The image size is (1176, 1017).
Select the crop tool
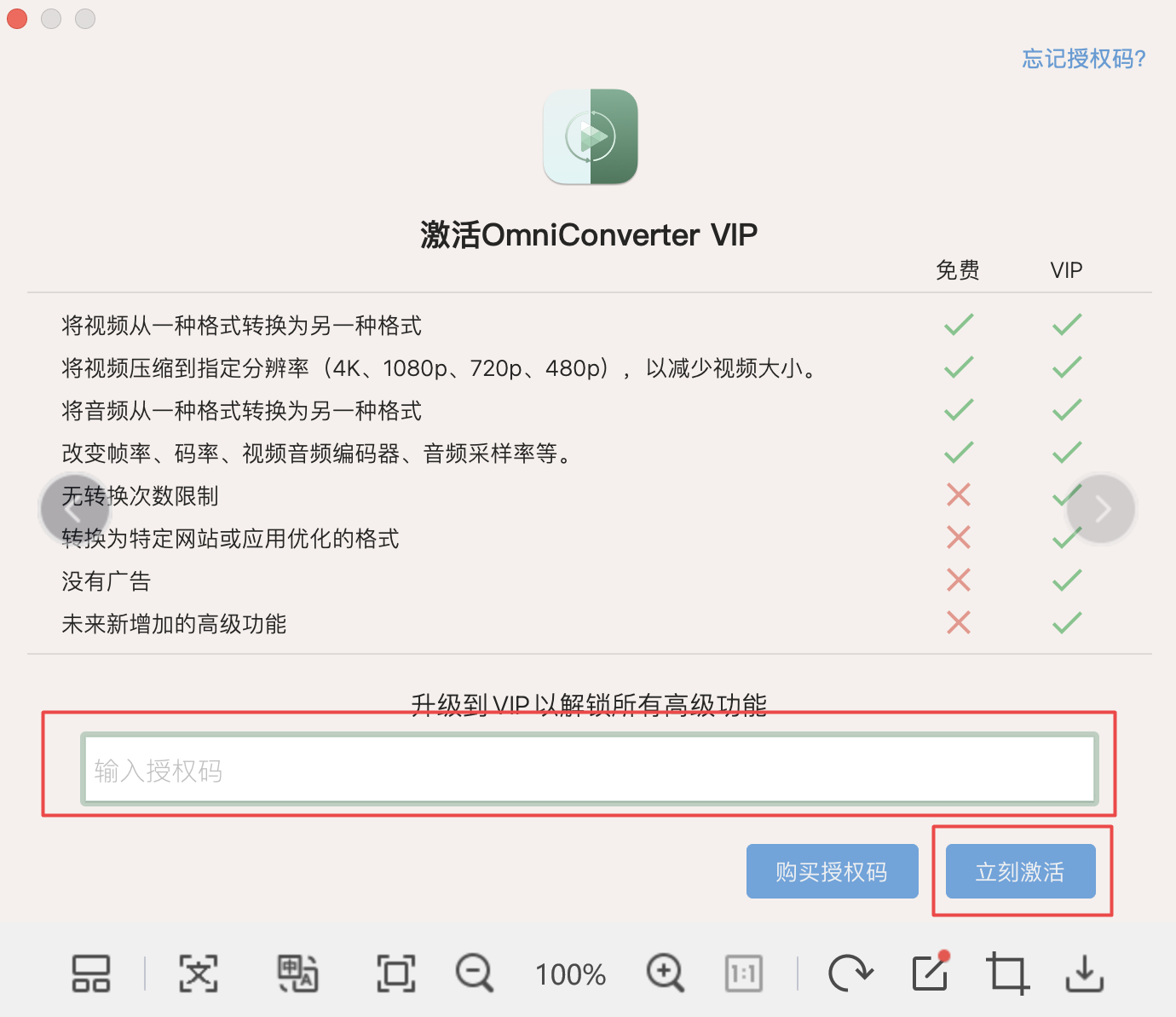coord(1007,974)
